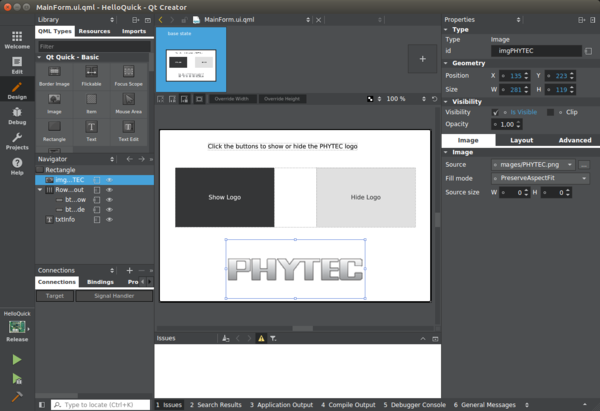The image size is (600, 411).
Task: Click the Opacity spin box
Action: tap(507, 124)
